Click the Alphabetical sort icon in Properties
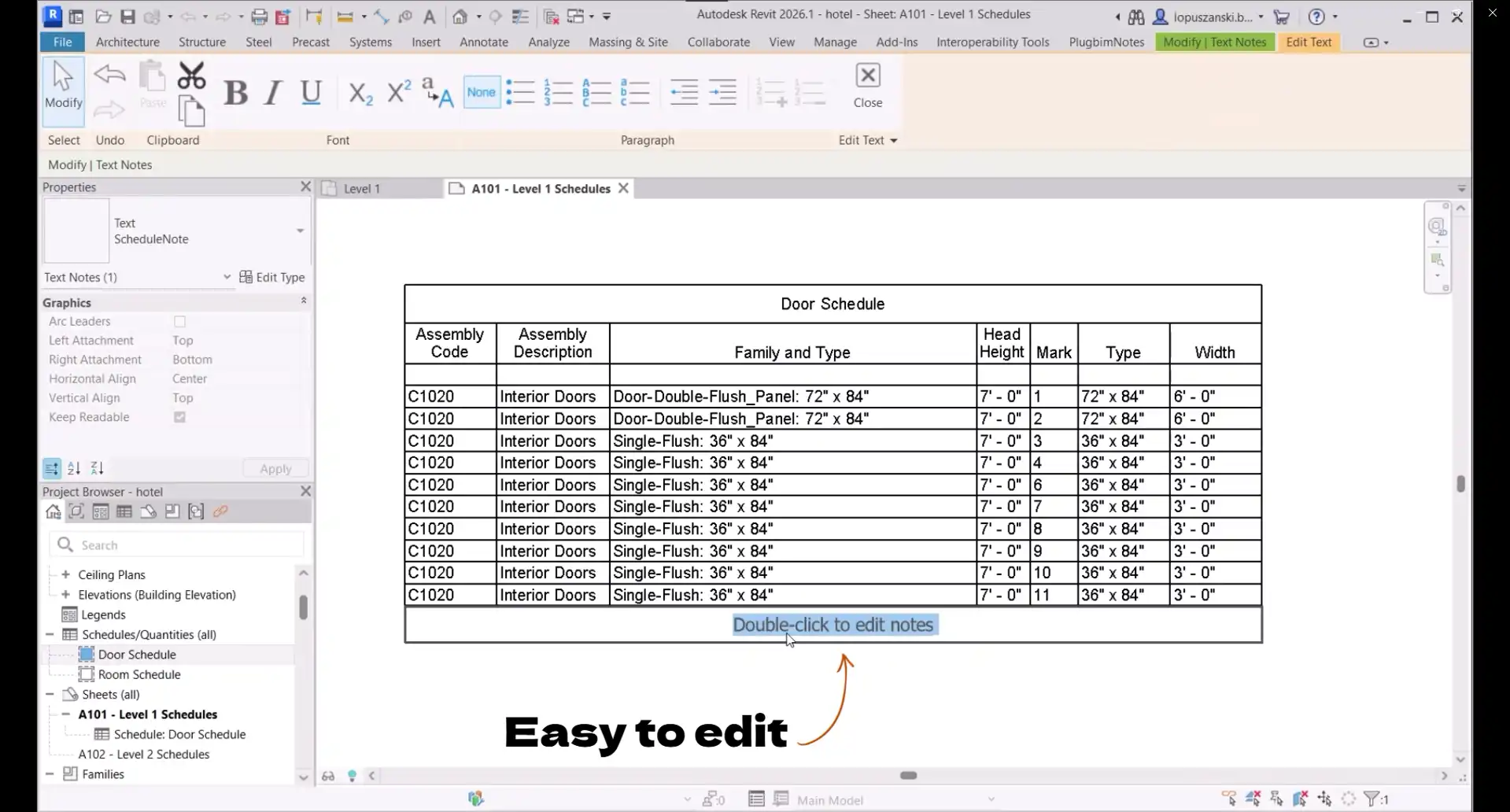 coord(74,468)
